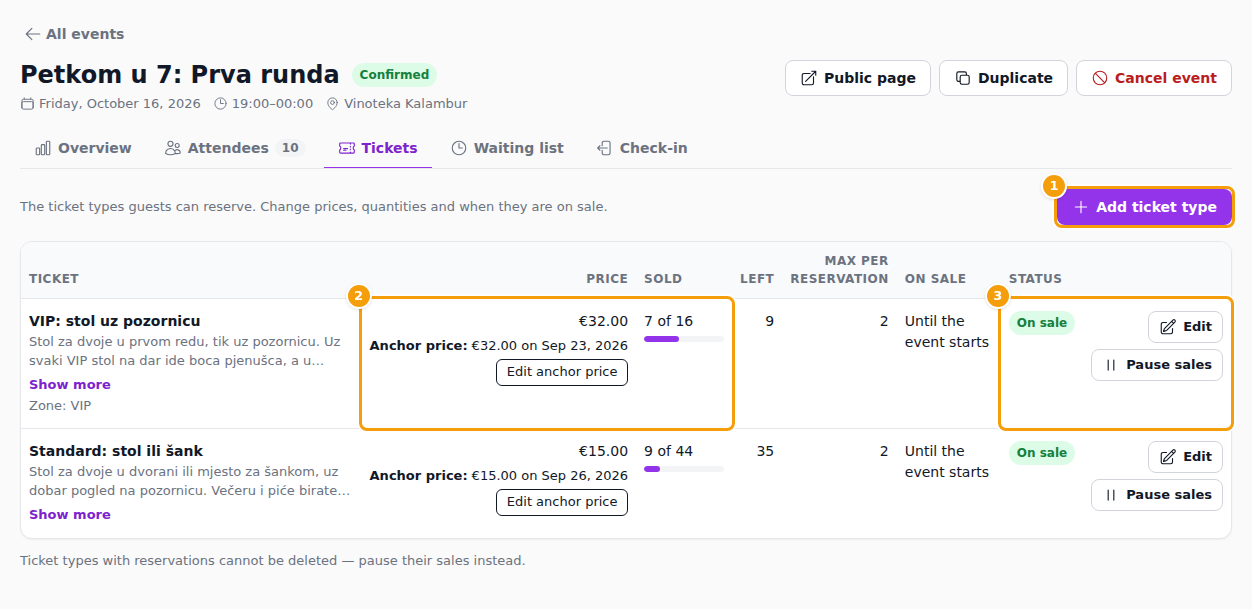Click the location pin icon near Vinoteka Kalambur

coord(333,104)
